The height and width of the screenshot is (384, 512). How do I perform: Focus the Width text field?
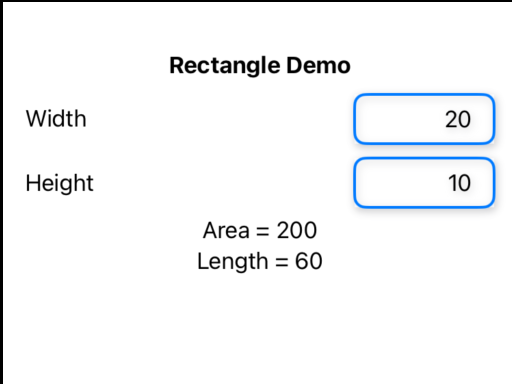click(424, 119)
